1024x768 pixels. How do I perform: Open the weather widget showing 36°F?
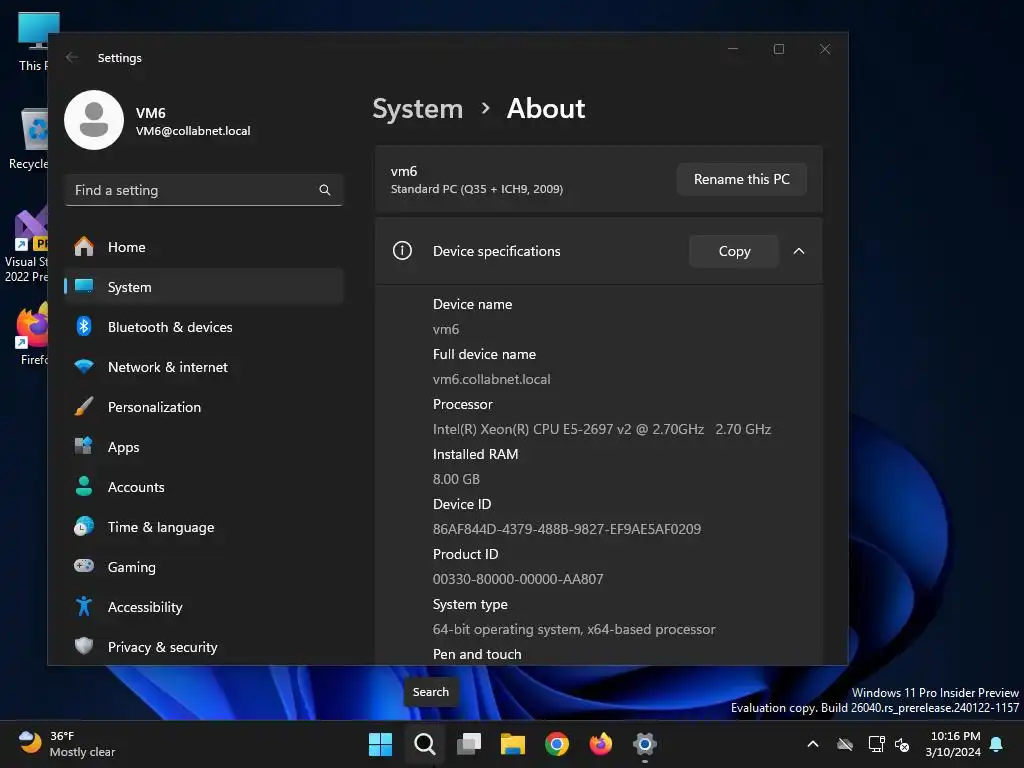tap(67, 744)
